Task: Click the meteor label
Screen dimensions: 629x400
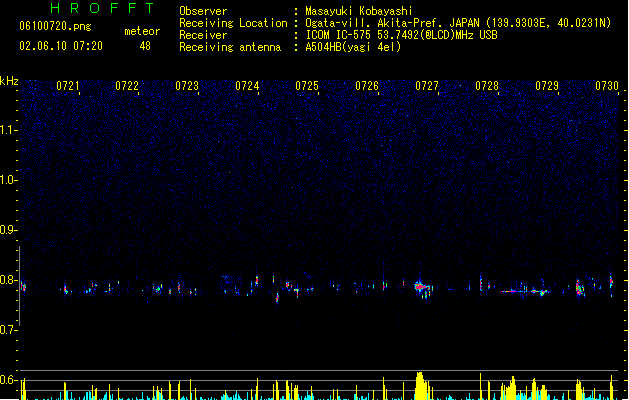Action: (142, 31)
